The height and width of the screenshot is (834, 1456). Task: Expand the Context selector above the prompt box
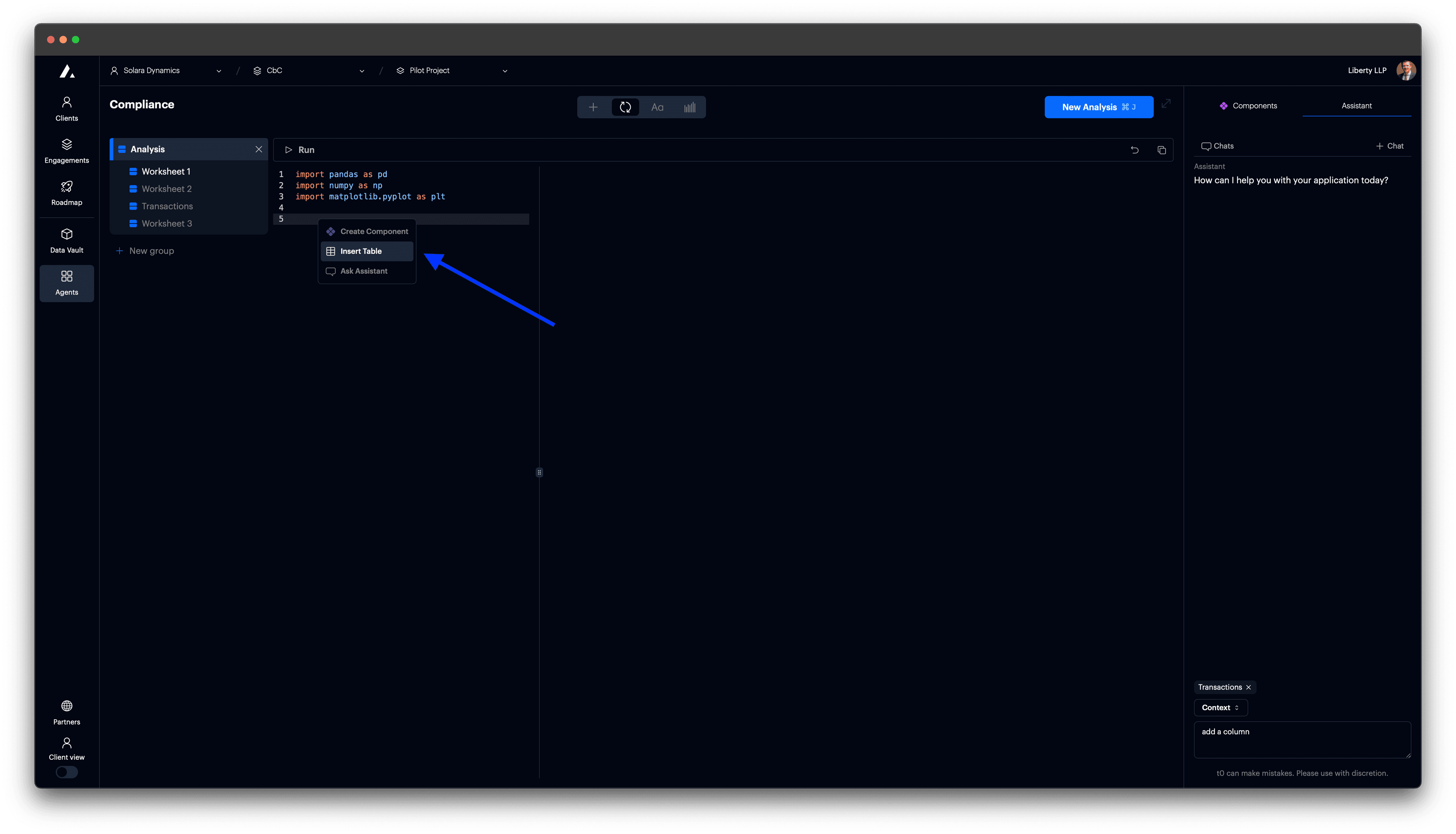[x=1221, y=707]
